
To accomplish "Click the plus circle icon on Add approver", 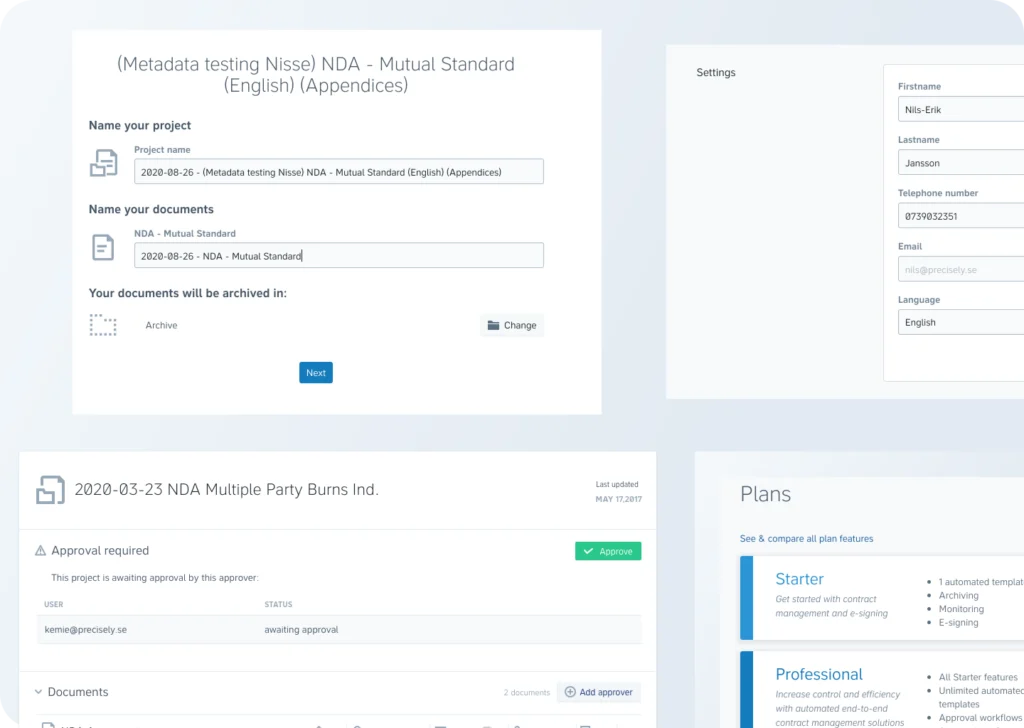I will (x=569, y=692).
